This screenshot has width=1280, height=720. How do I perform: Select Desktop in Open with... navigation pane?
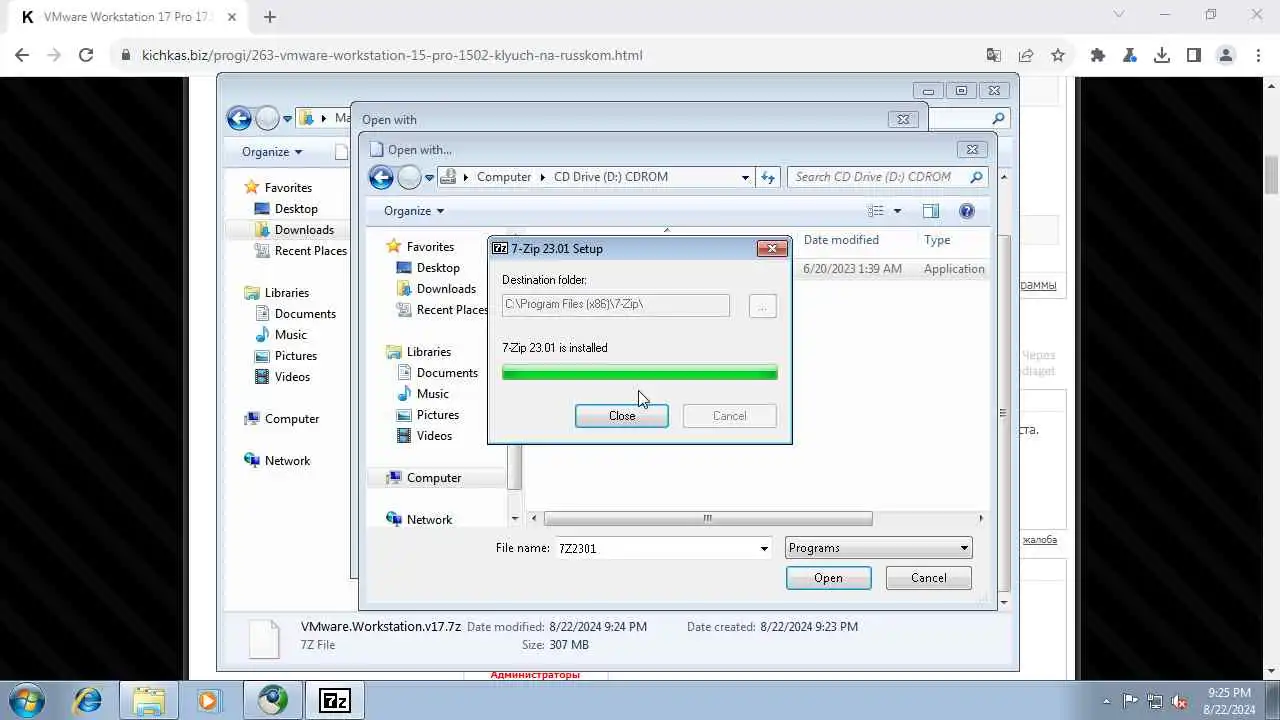(x=438, y=268)
